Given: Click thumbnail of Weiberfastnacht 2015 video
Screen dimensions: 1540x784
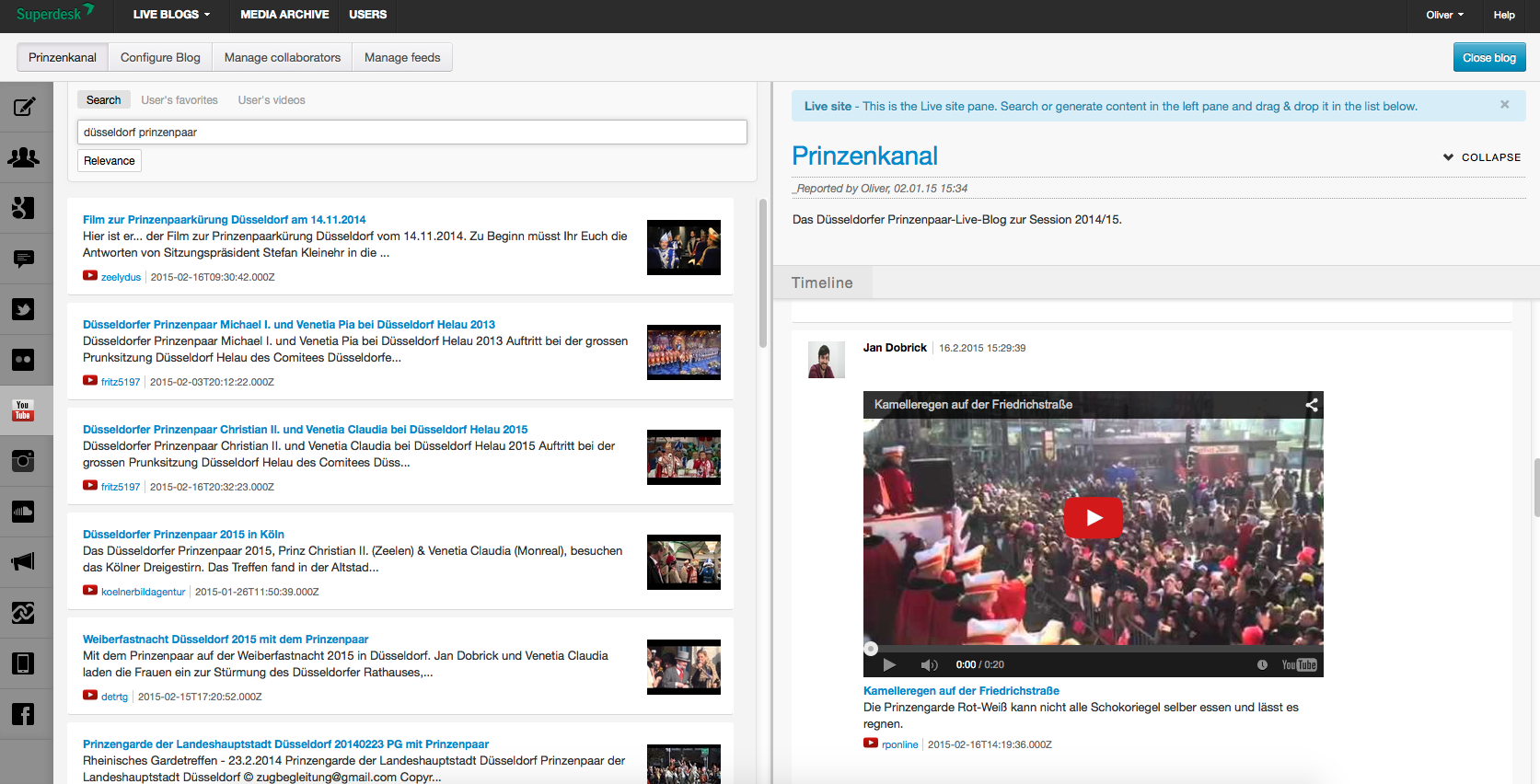Looking at the screenshot, I should (684, 667).
